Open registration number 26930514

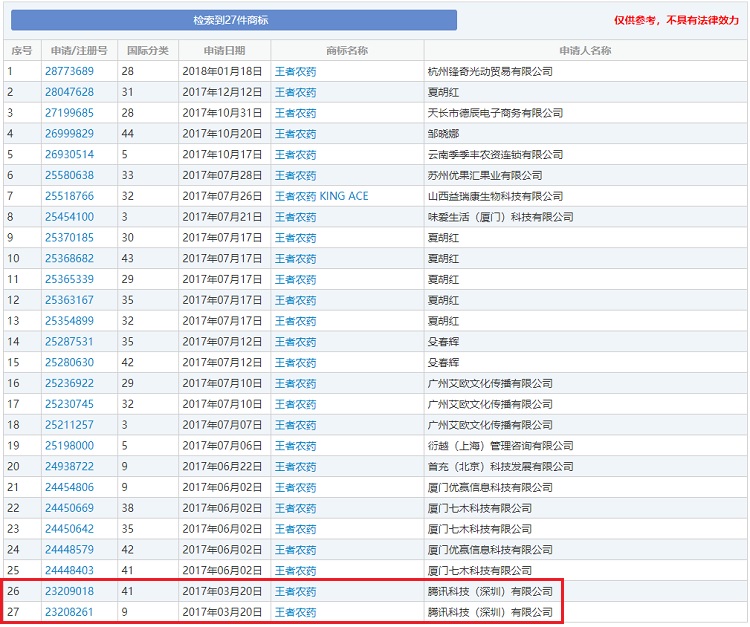click(69, 154)
